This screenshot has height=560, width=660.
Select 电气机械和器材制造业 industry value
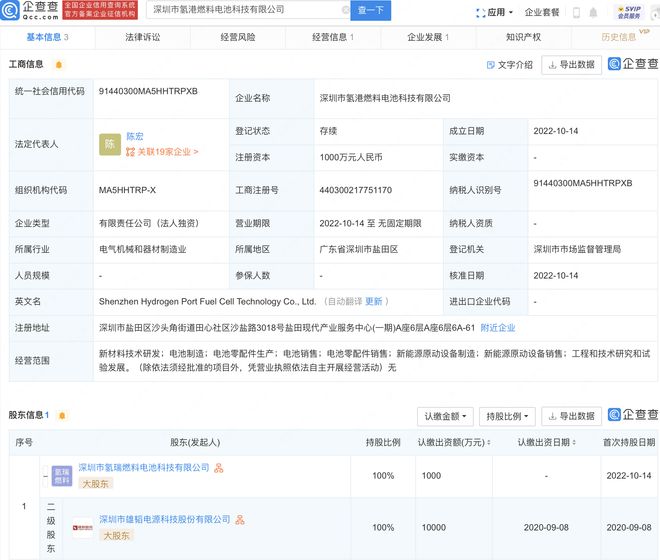click(143, 249)
